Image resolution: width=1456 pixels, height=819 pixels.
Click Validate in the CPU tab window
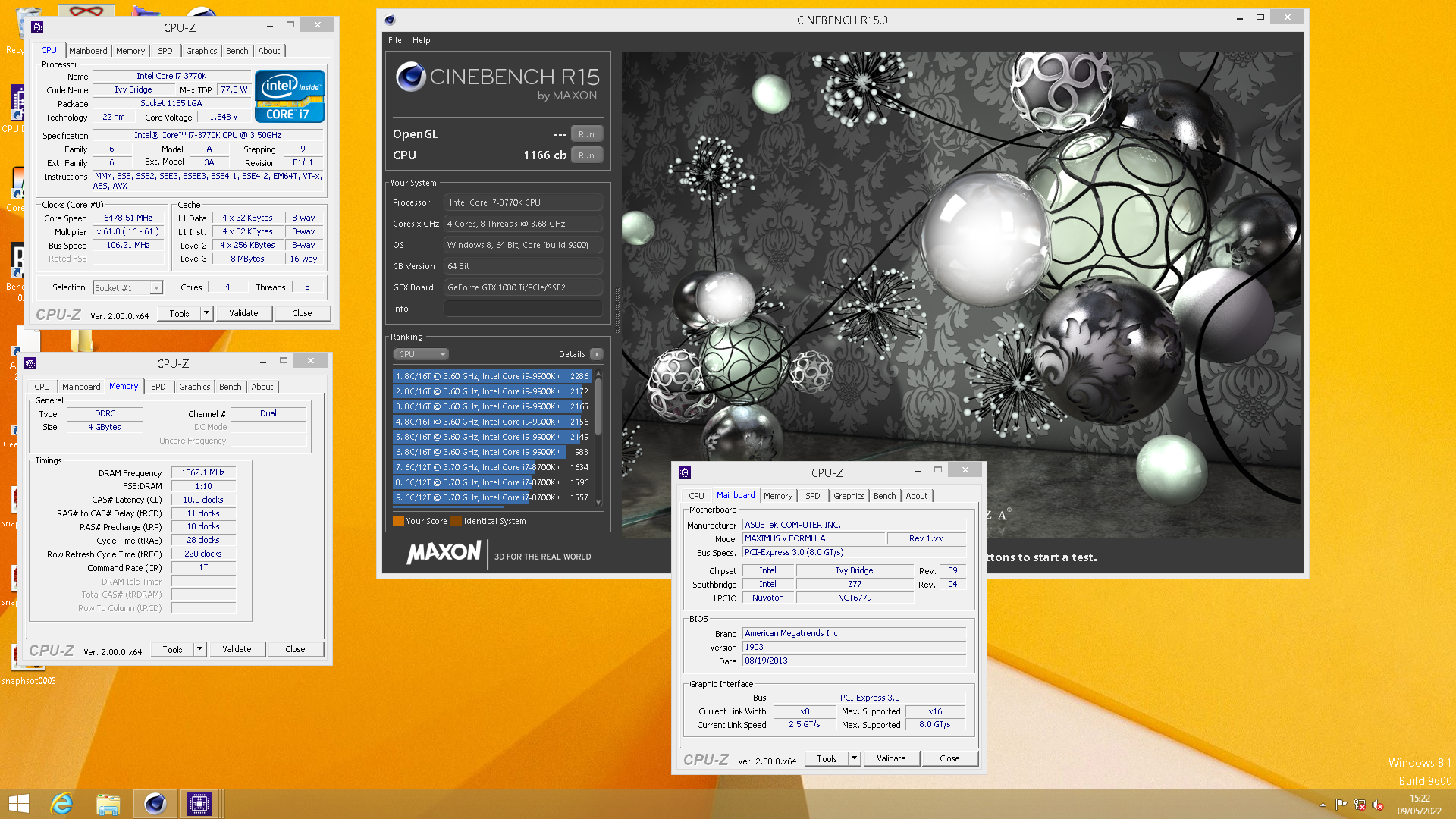point(243,313)
